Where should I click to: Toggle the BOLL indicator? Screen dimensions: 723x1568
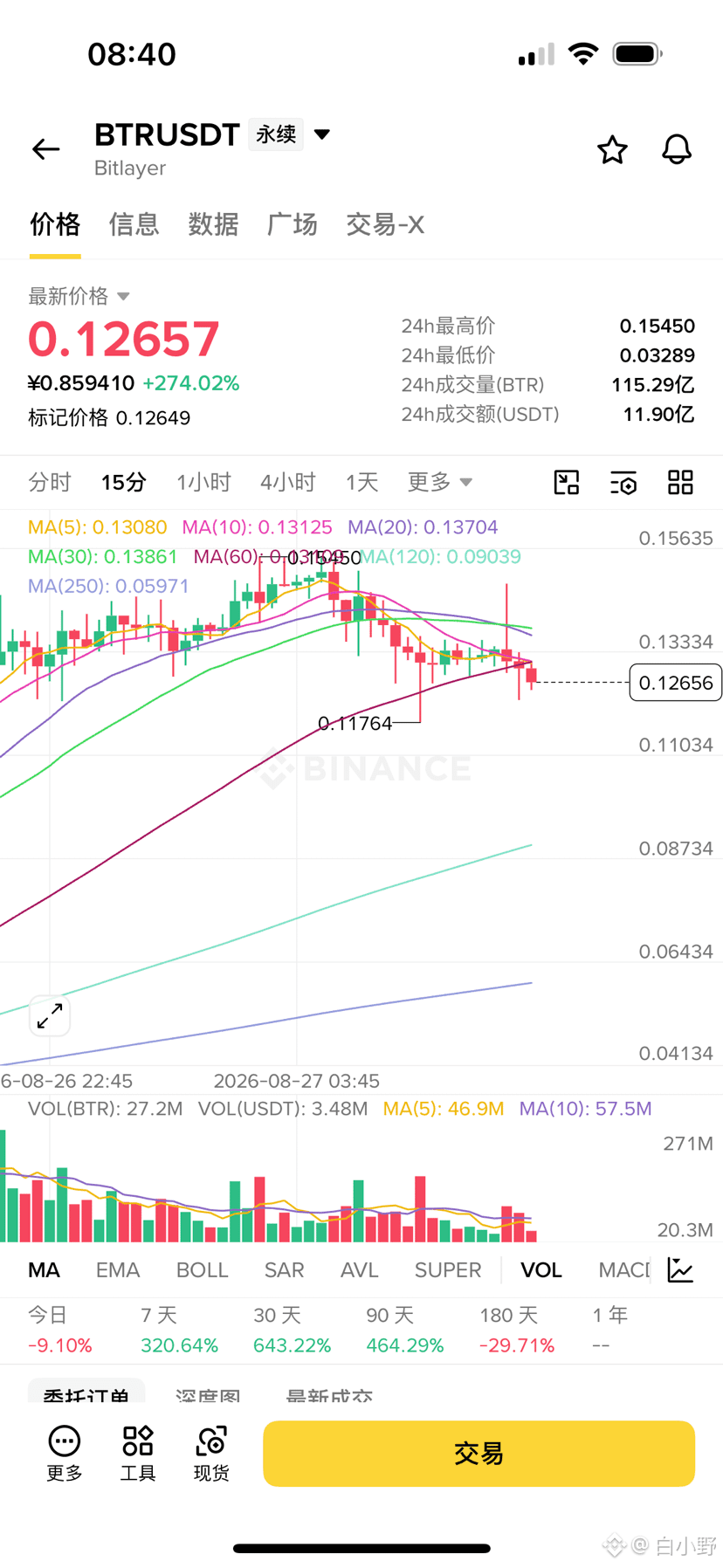click(202, 1269)
